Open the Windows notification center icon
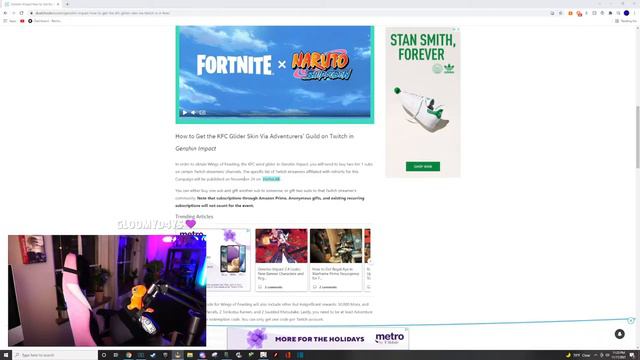 [632, 355]
